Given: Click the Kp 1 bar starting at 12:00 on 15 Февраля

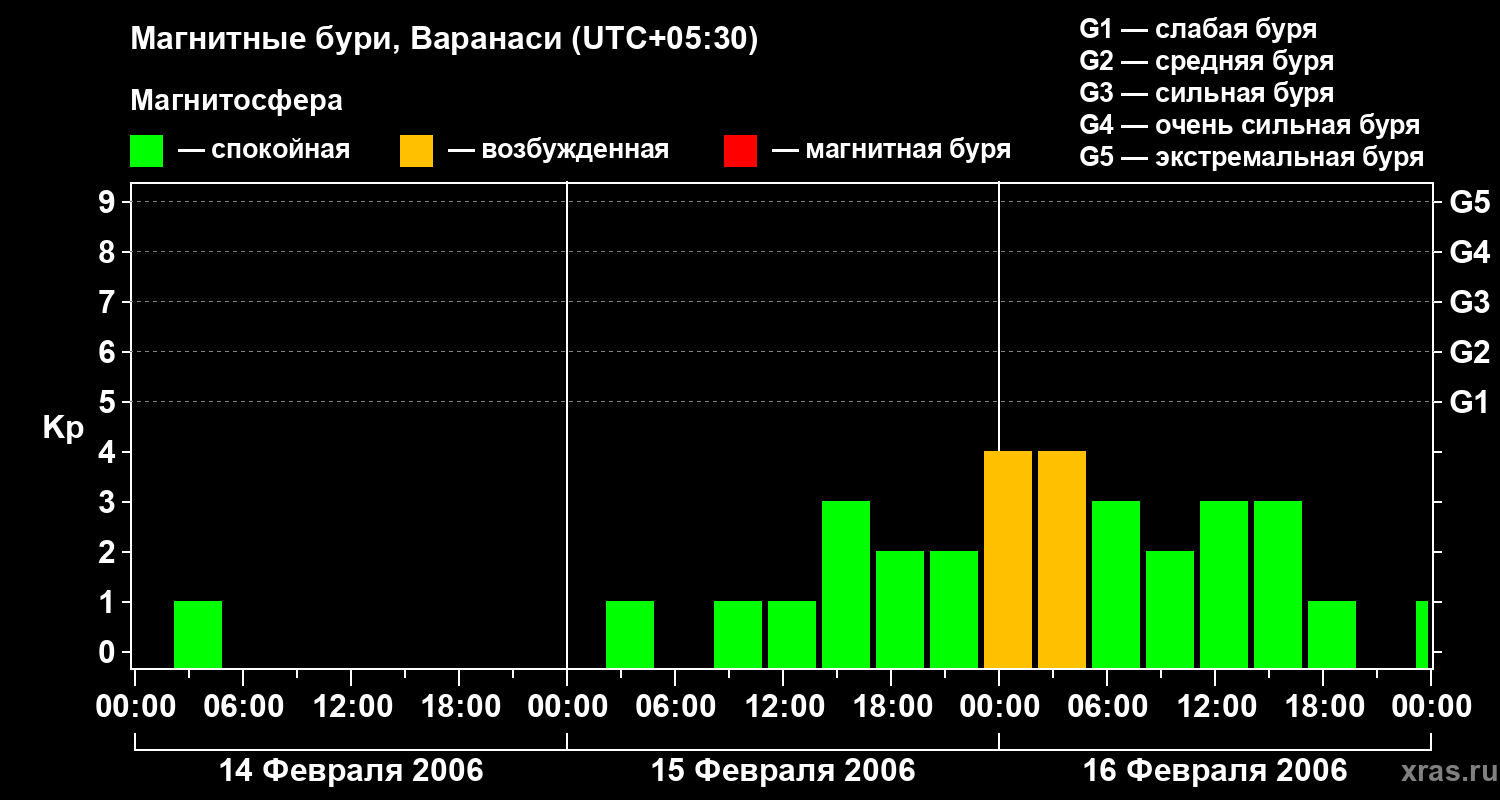Looking at the screenshot, I should pos(792,635).
